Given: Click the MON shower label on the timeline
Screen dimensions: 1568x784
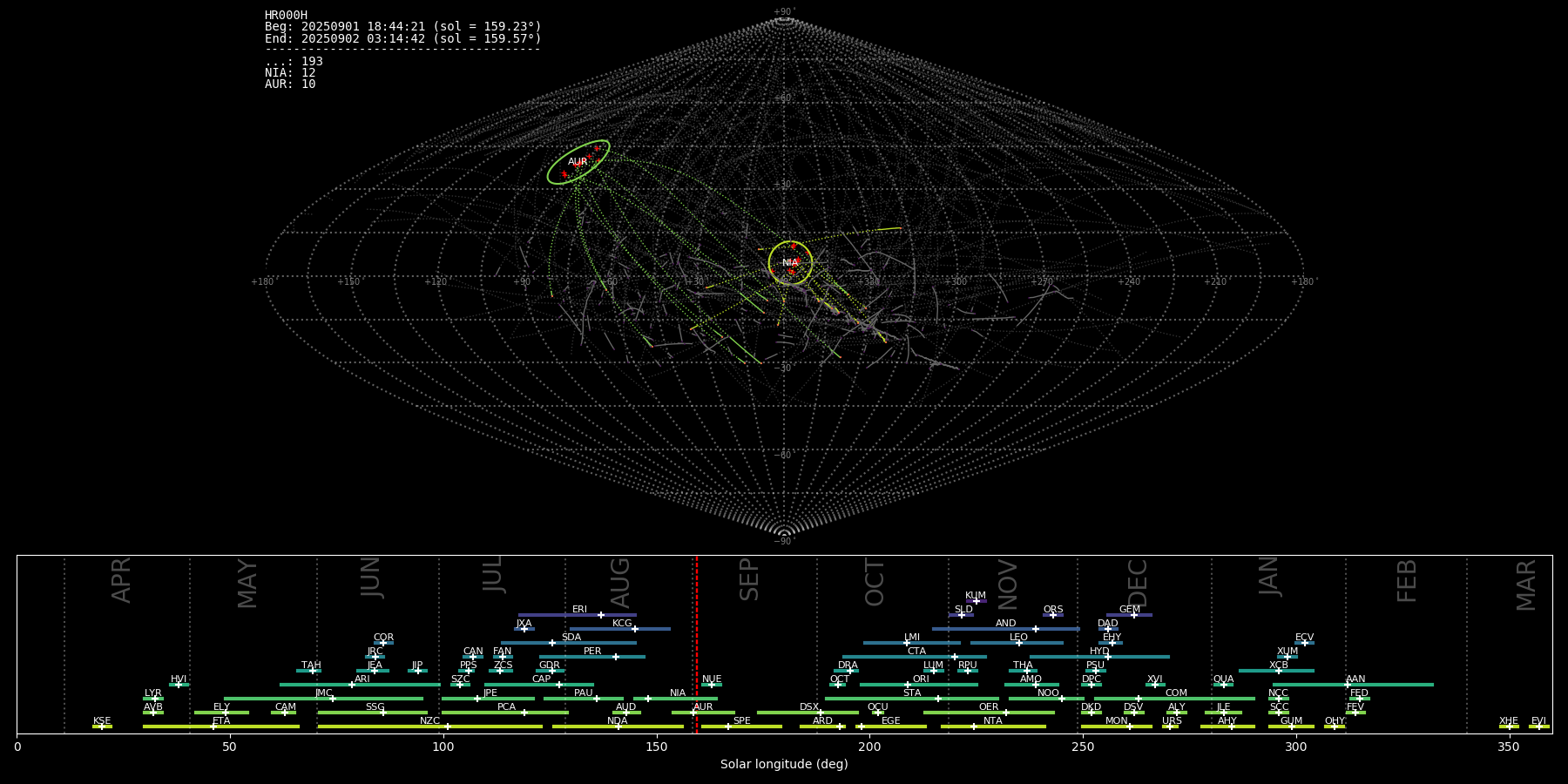Looking at the screenshot, I should (1117, 720).
